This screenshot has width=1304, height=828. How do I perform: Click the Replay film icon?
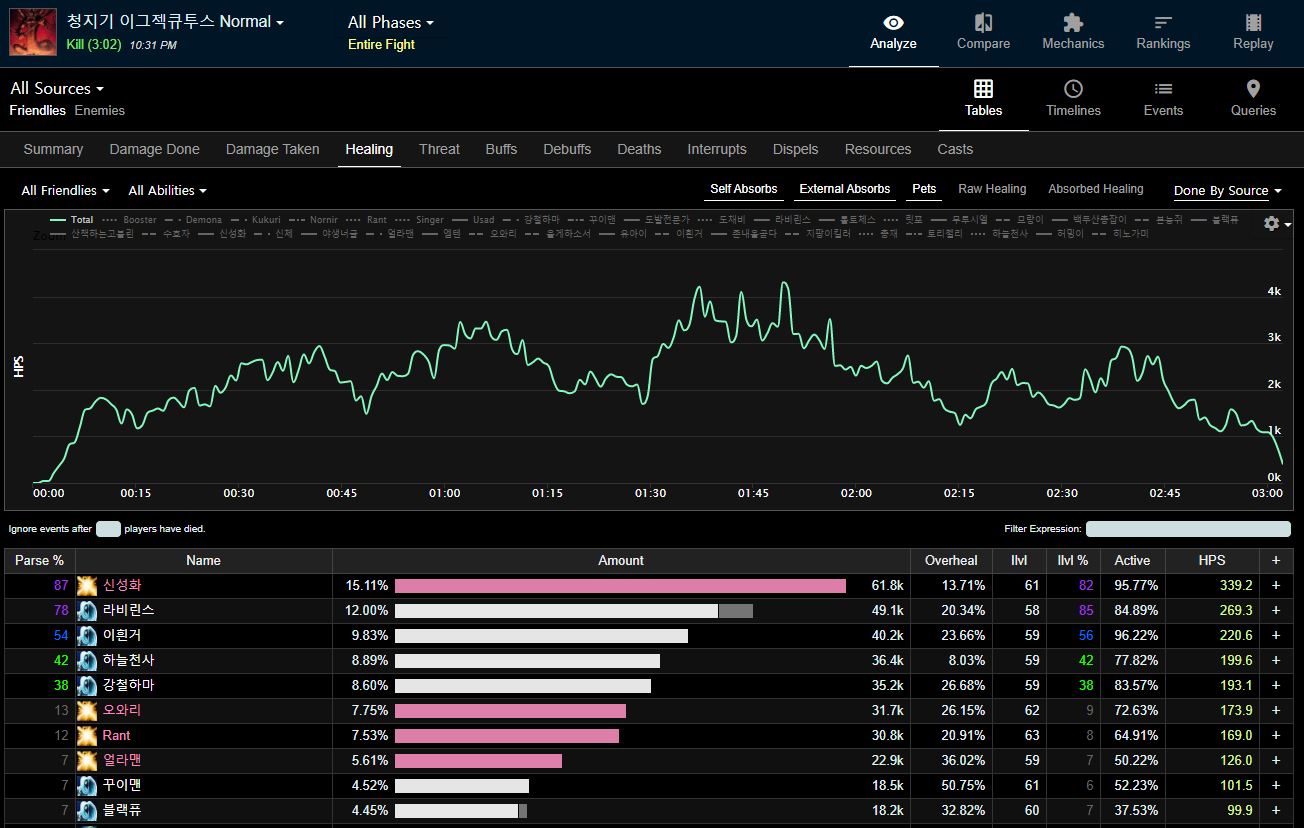coord(1253,23)
